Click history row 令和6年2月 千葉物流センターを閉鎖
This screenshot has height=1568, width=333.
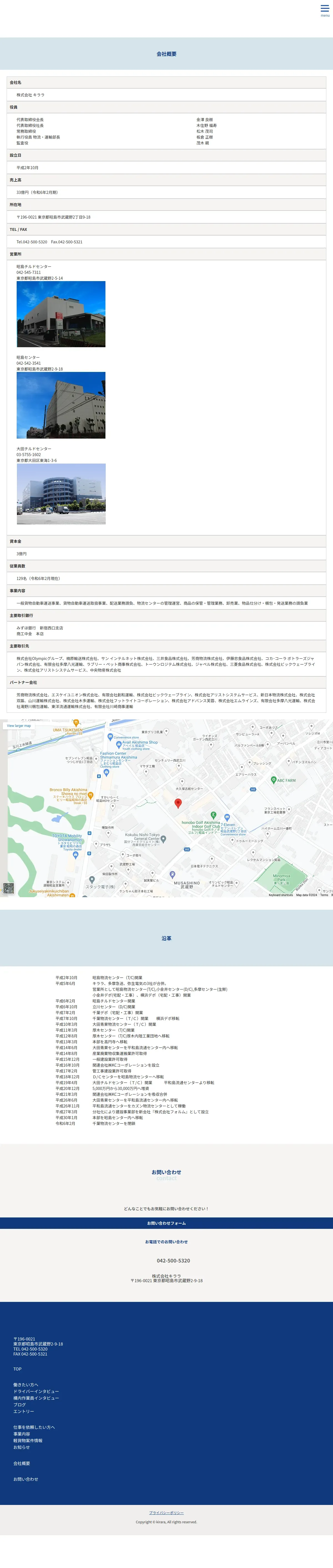pyautogui.click(x=95, y=1124)
